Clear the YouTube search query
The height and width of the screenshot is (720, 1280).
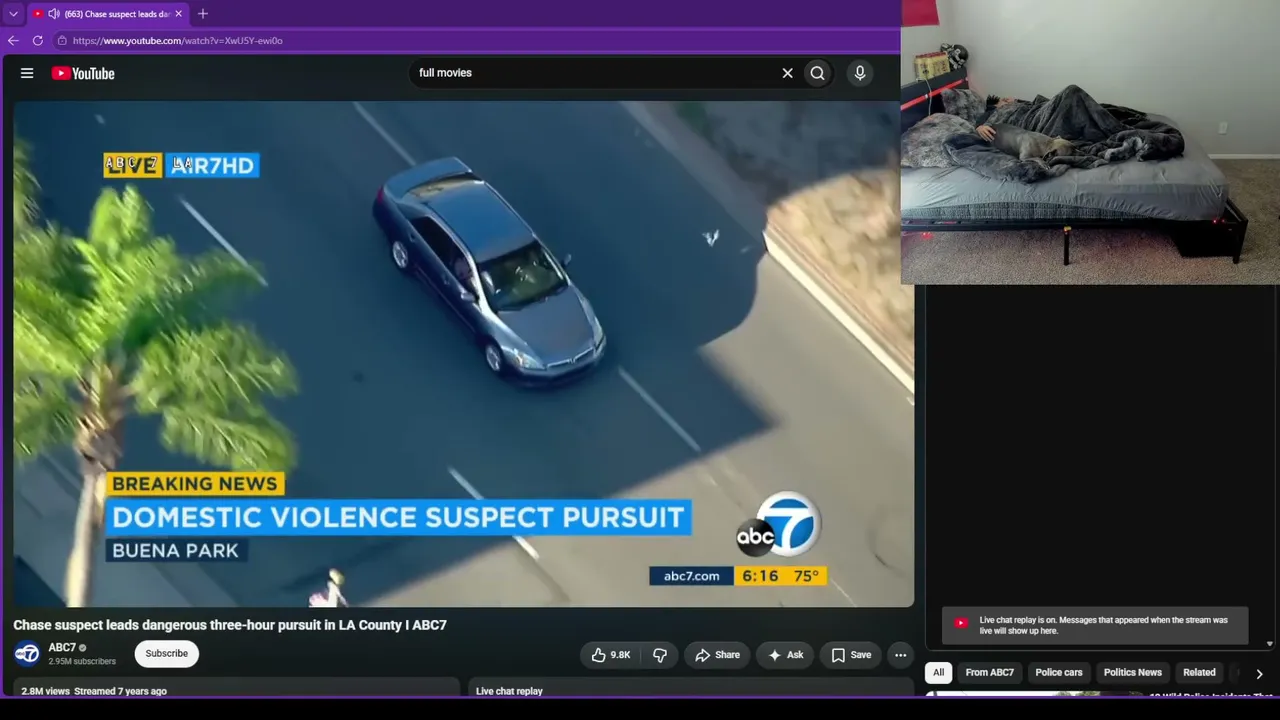tap(788, 73)
